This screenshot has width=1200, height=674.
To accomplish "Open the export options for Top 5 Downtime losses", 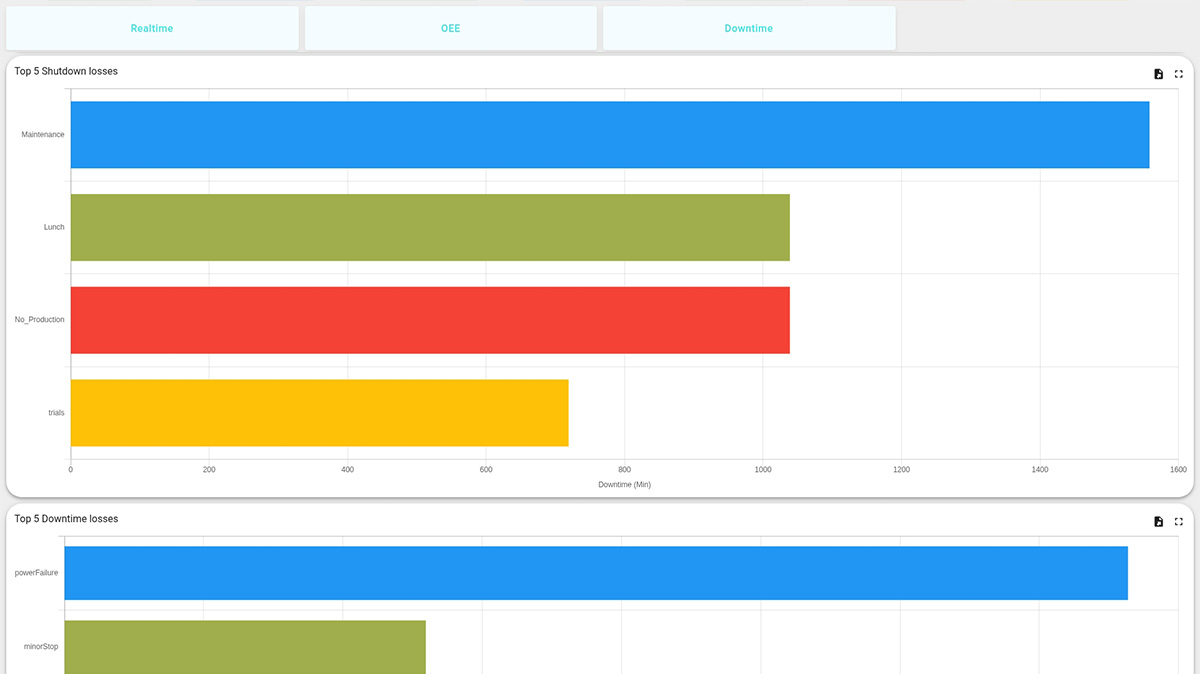I will pos(1158,521).
